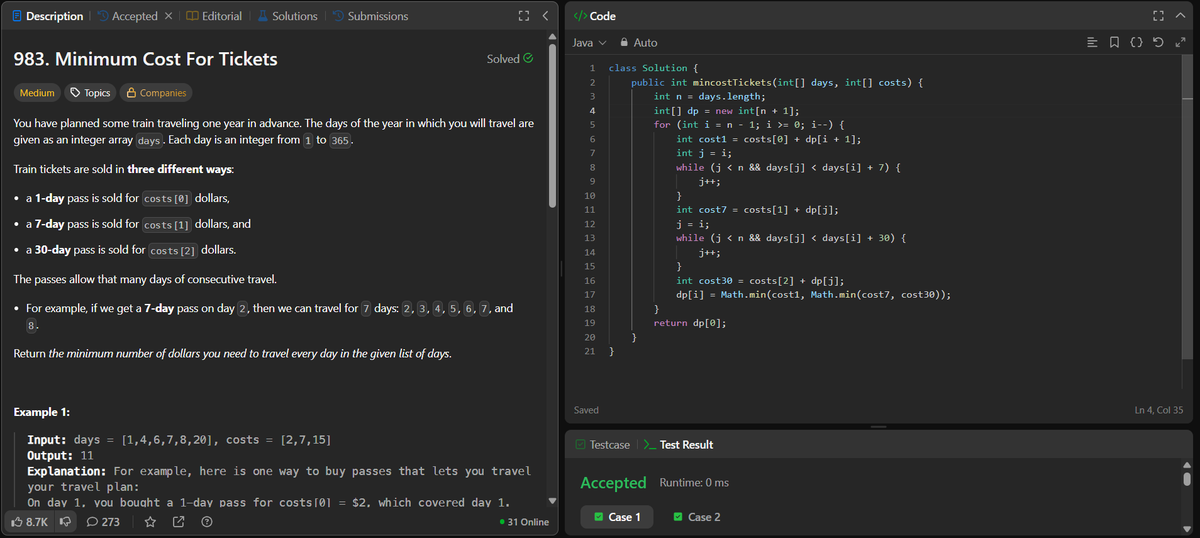
Task: Show the Topics tag list
Action: click(x=90, y=93)
